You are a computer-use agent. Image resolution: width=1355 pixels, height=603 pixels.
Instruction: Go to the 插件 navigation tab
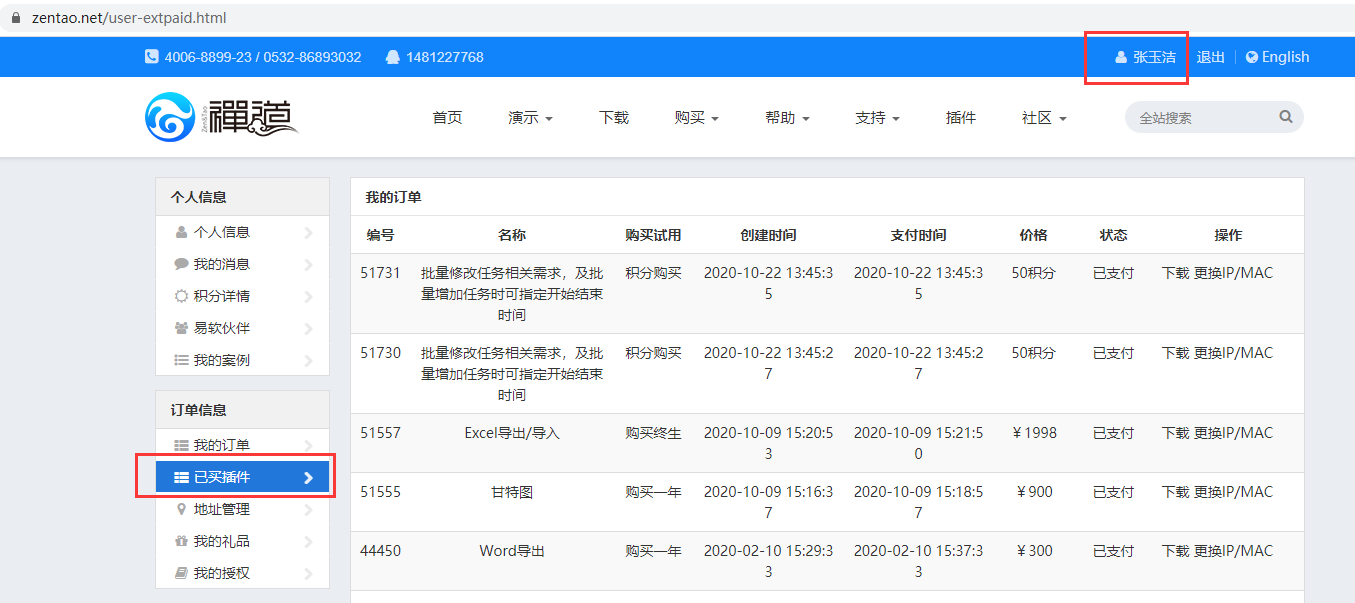pyautogui.click(x=960, y=118)
